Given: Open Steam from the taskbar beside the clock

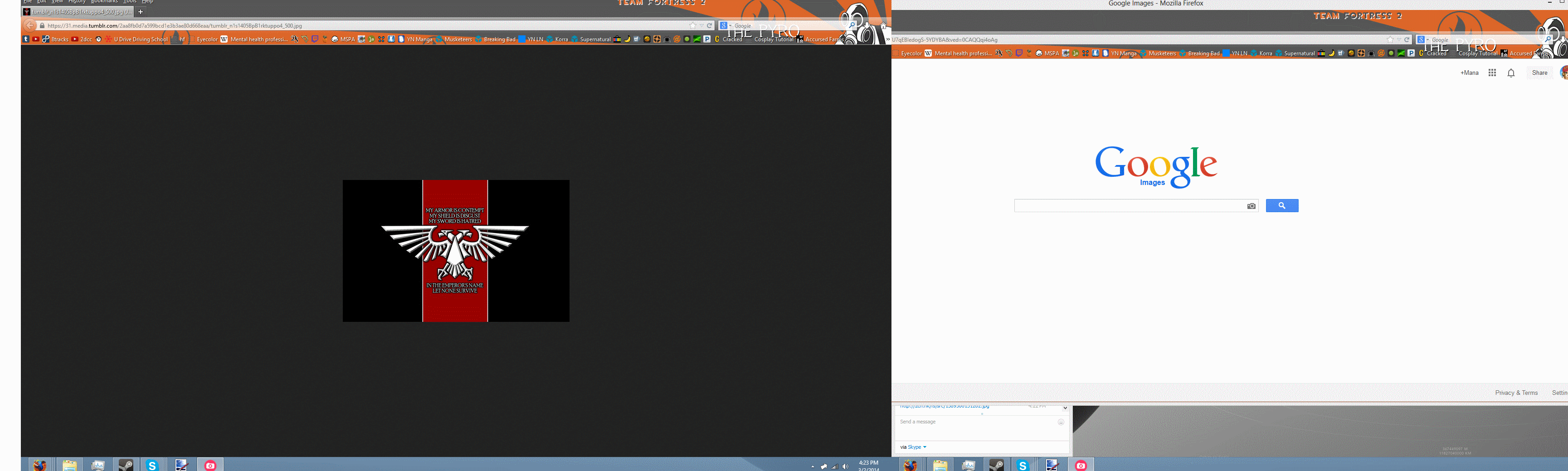Looking at the screenshot, I should [126, 465].
